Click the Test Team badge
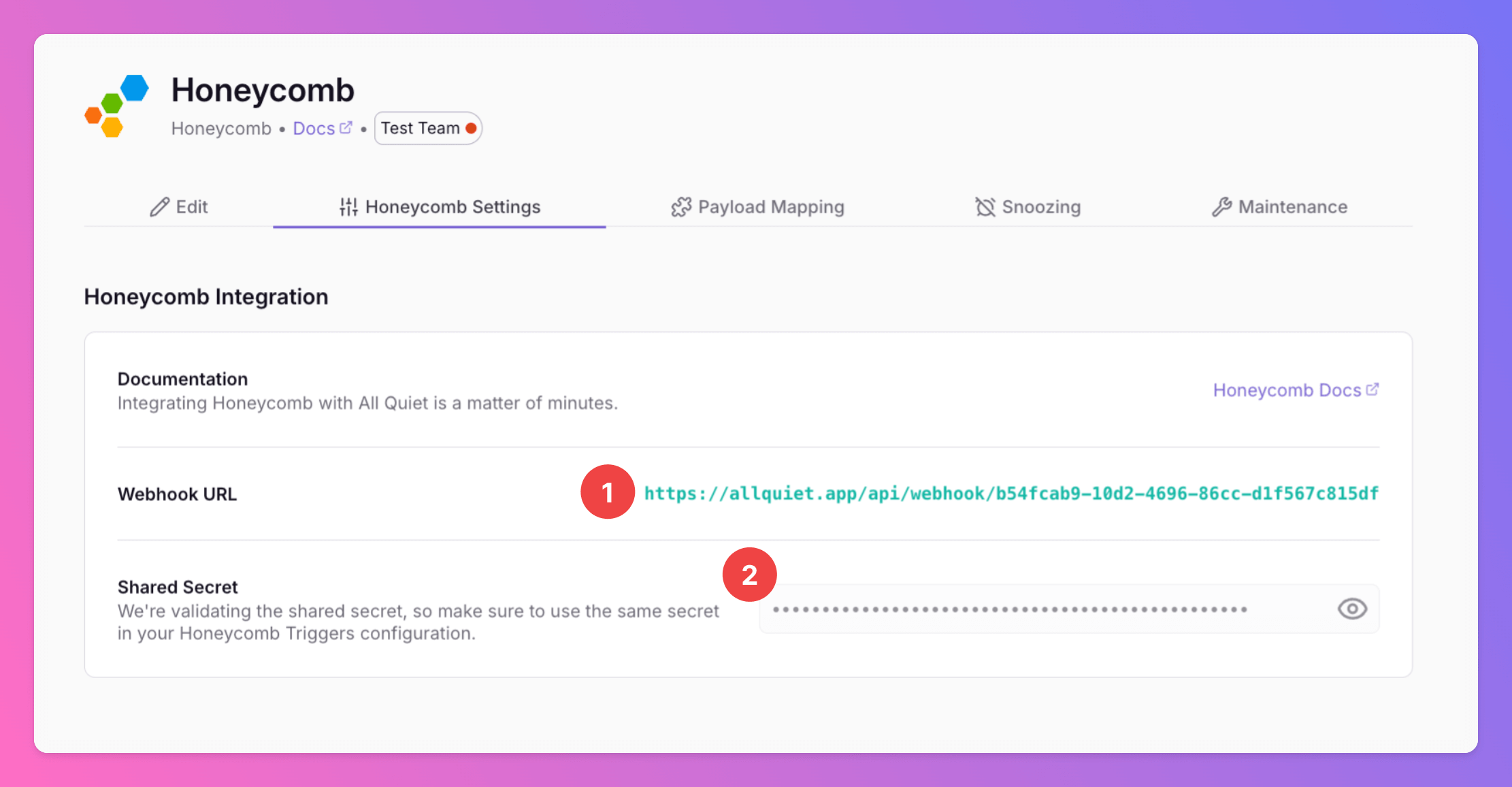Screen dimensions: 1512x787 [x=420, y=128]
